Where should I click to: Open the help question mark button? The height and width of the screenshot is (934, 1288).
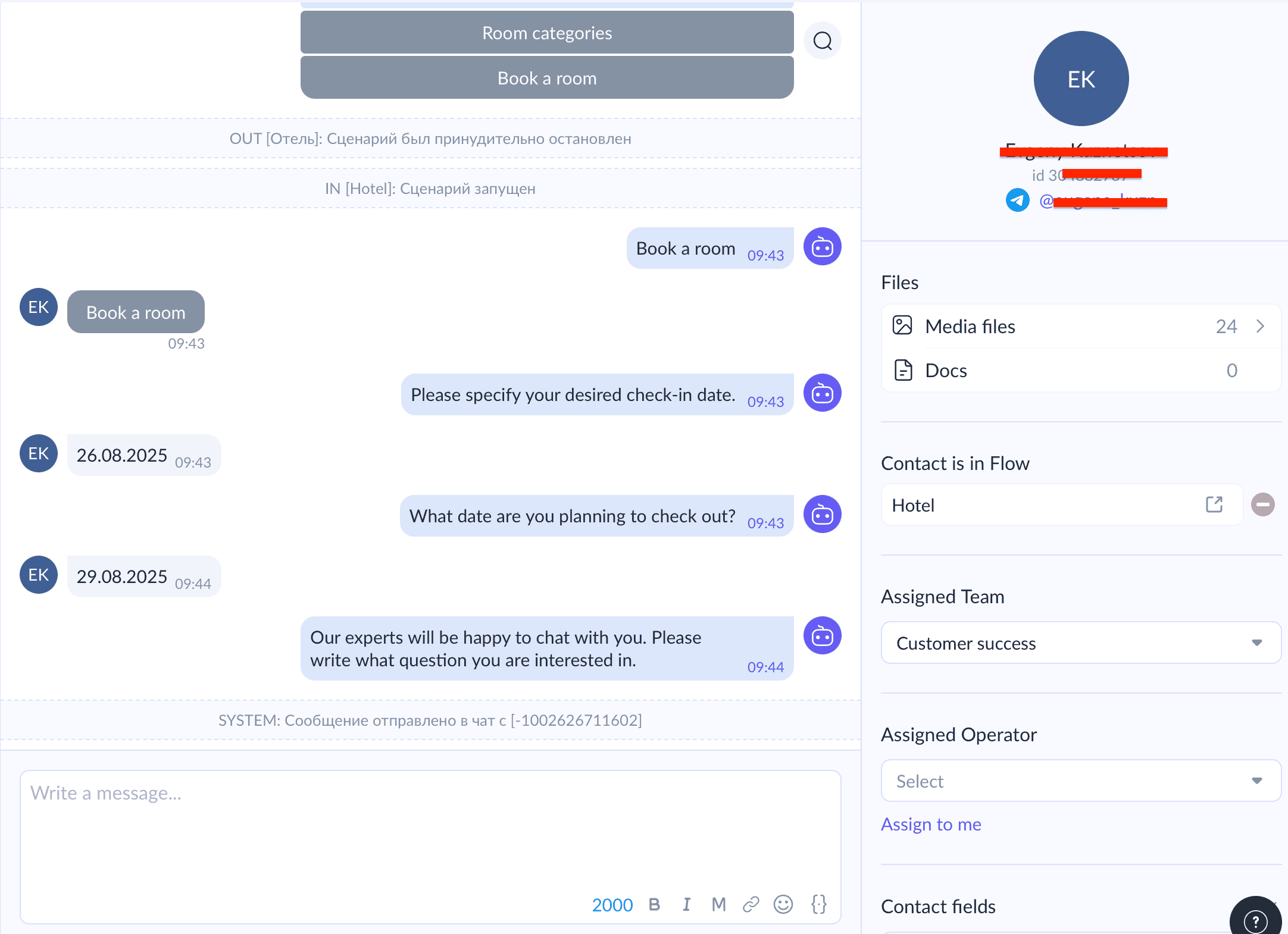click(1255, 920)
